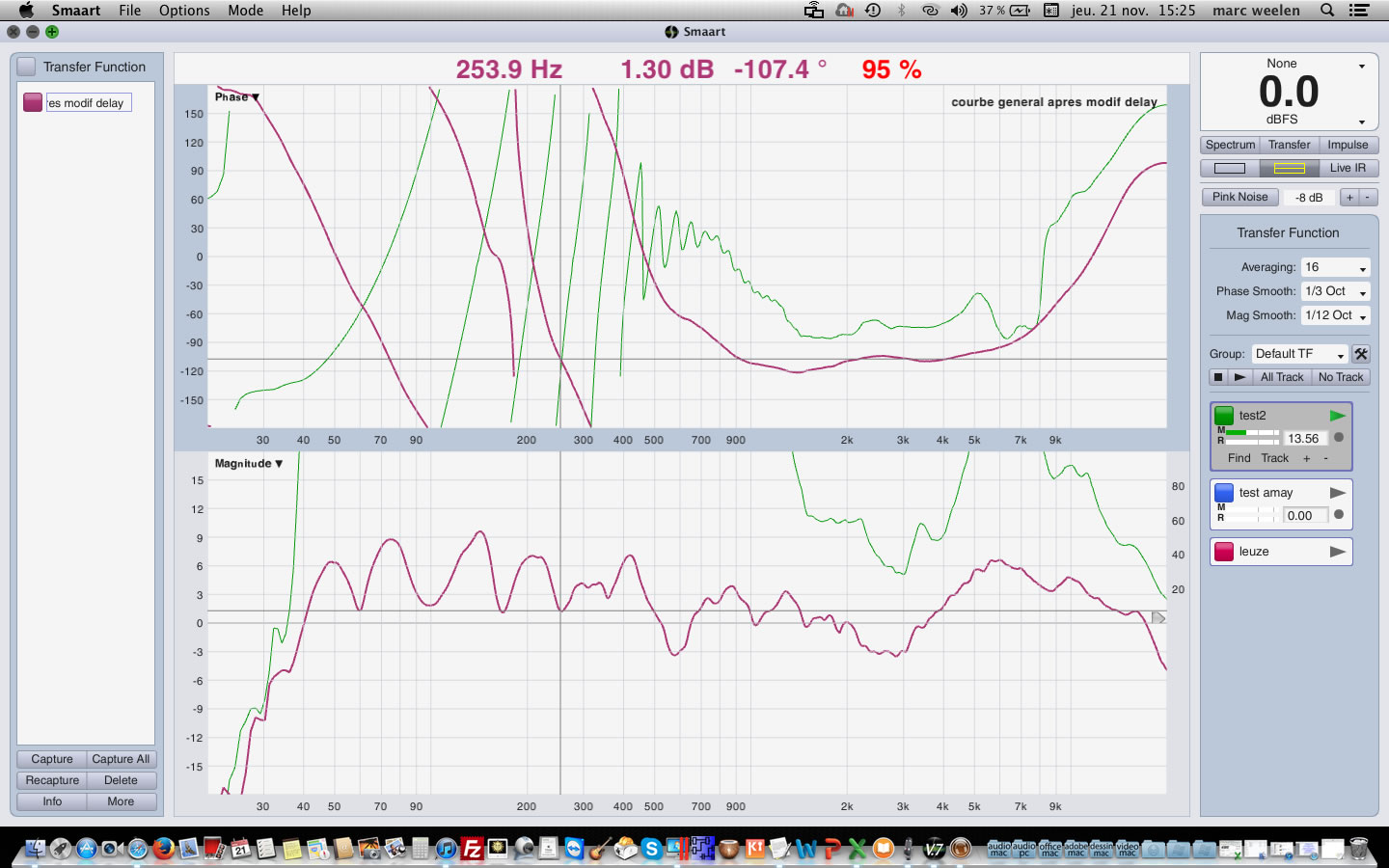Start the test2 measurement with green play arrow

tap(1337, 416)
